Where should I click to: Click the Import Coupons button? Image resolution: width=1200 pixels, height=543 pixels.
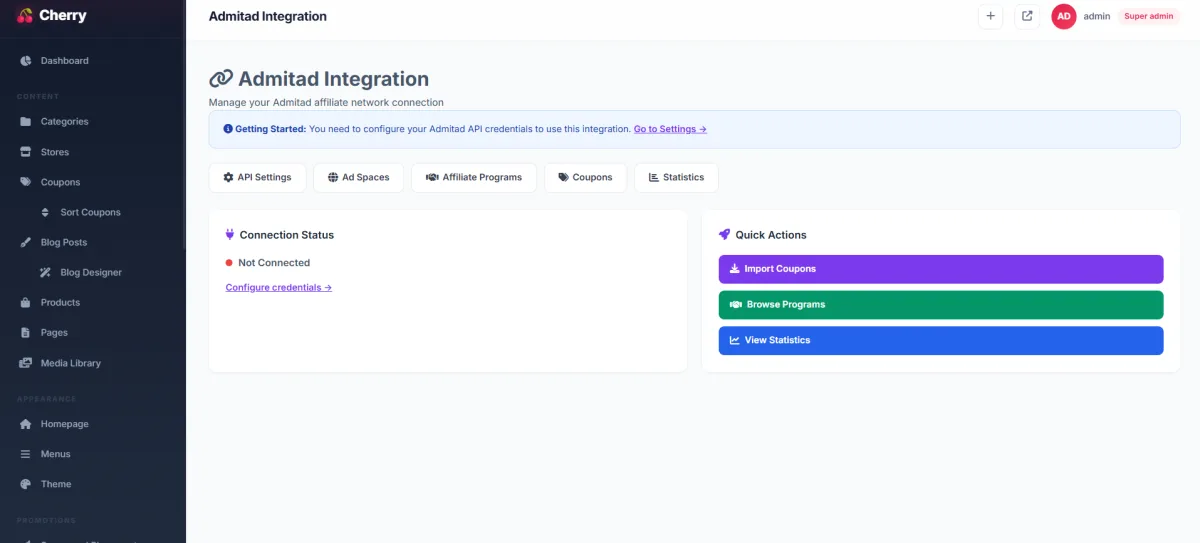(941, 269)
